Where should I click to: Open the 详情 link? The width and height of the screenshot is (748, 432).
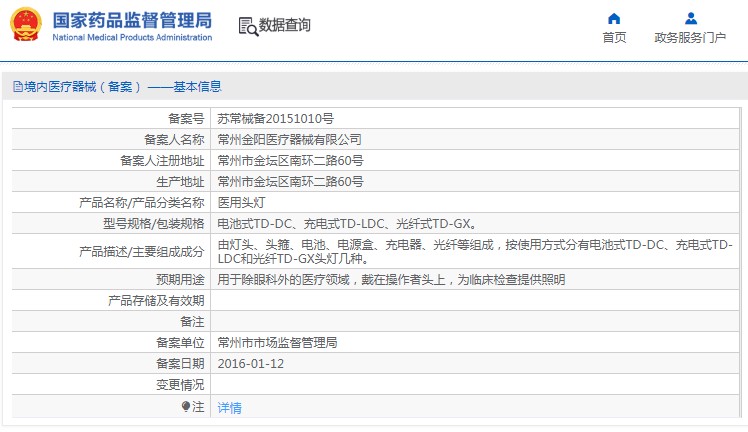tap(229, 408)
